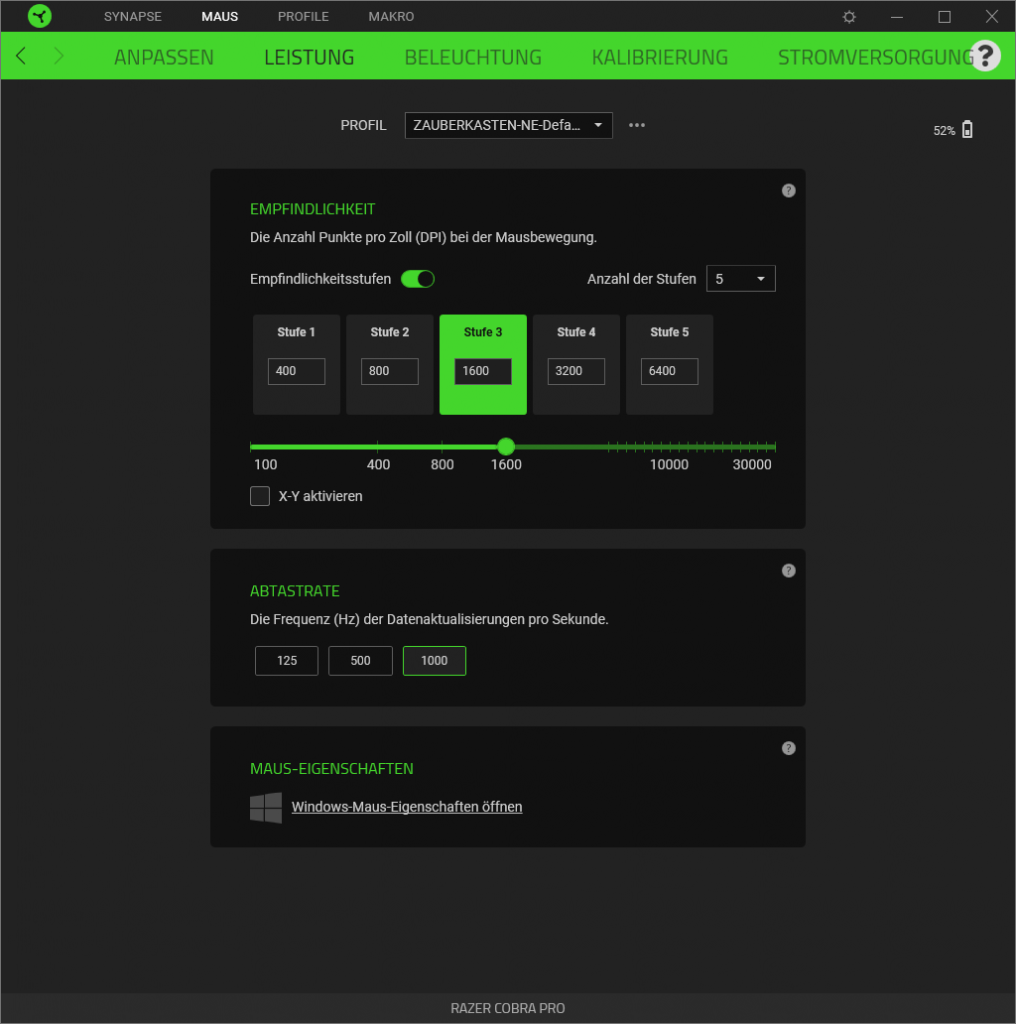Click the 100 slider label
Viewport: 1016px width, 1024px height.
coord(265,464)
